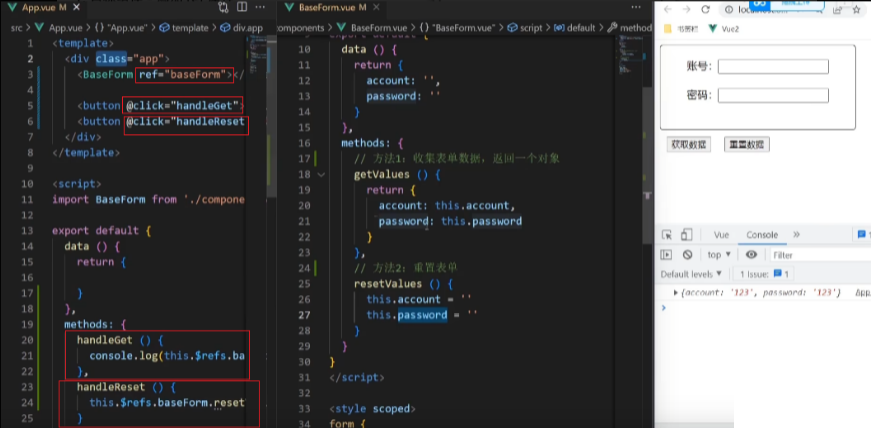
Task: Click the "App.vue" braces breadcrumb
Action: pos(121,28)
